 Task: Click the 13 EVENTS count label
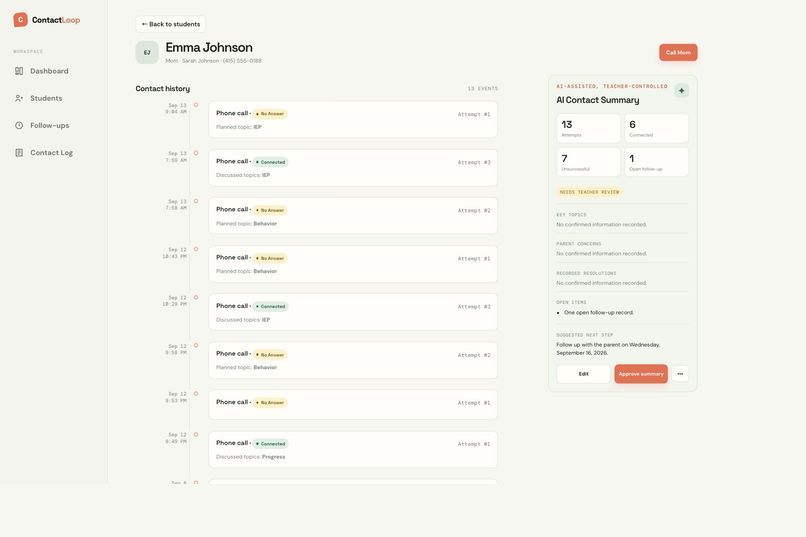point(483,89)
